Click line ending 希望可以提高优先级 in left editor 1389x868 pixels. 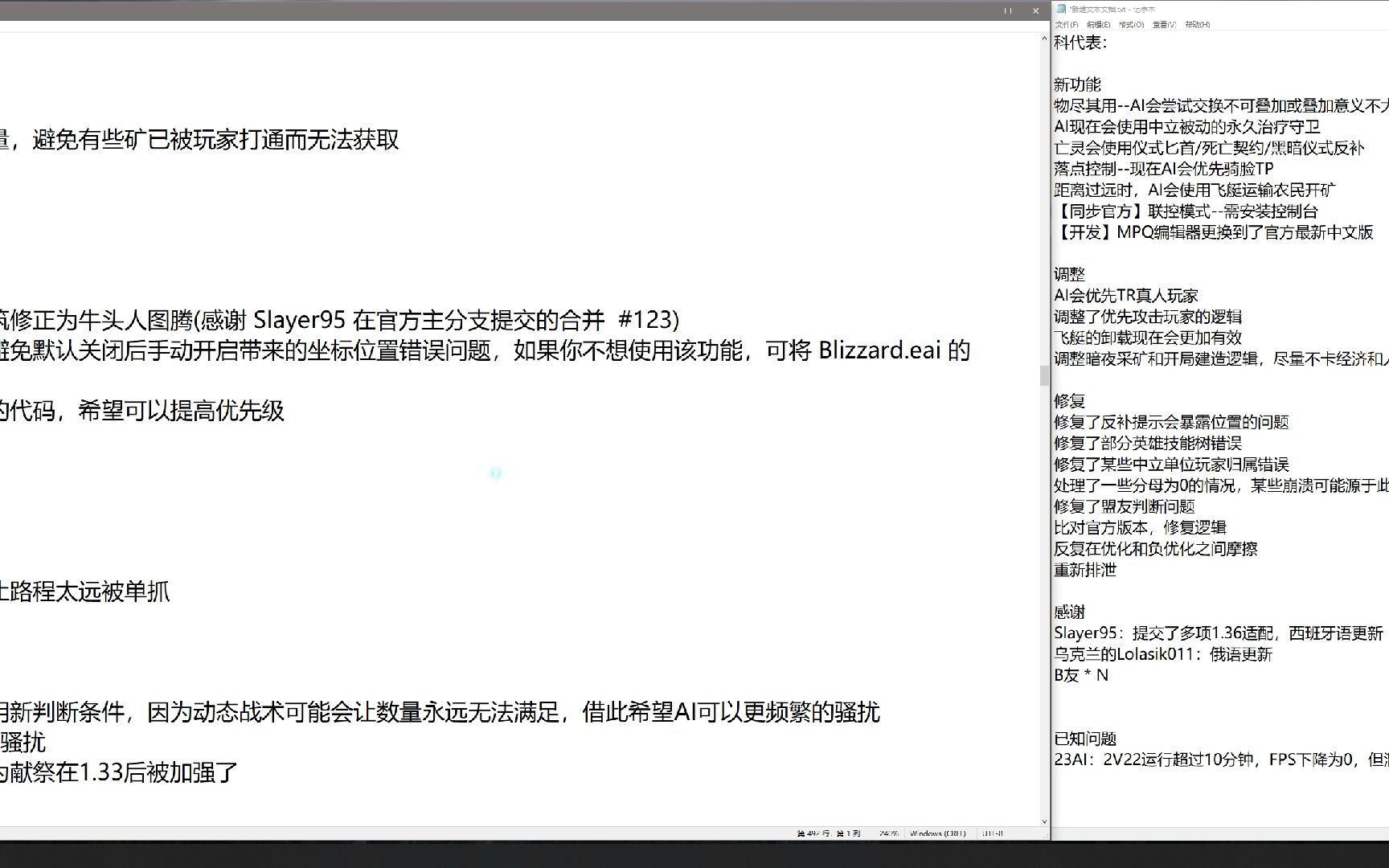pos(142,411)
